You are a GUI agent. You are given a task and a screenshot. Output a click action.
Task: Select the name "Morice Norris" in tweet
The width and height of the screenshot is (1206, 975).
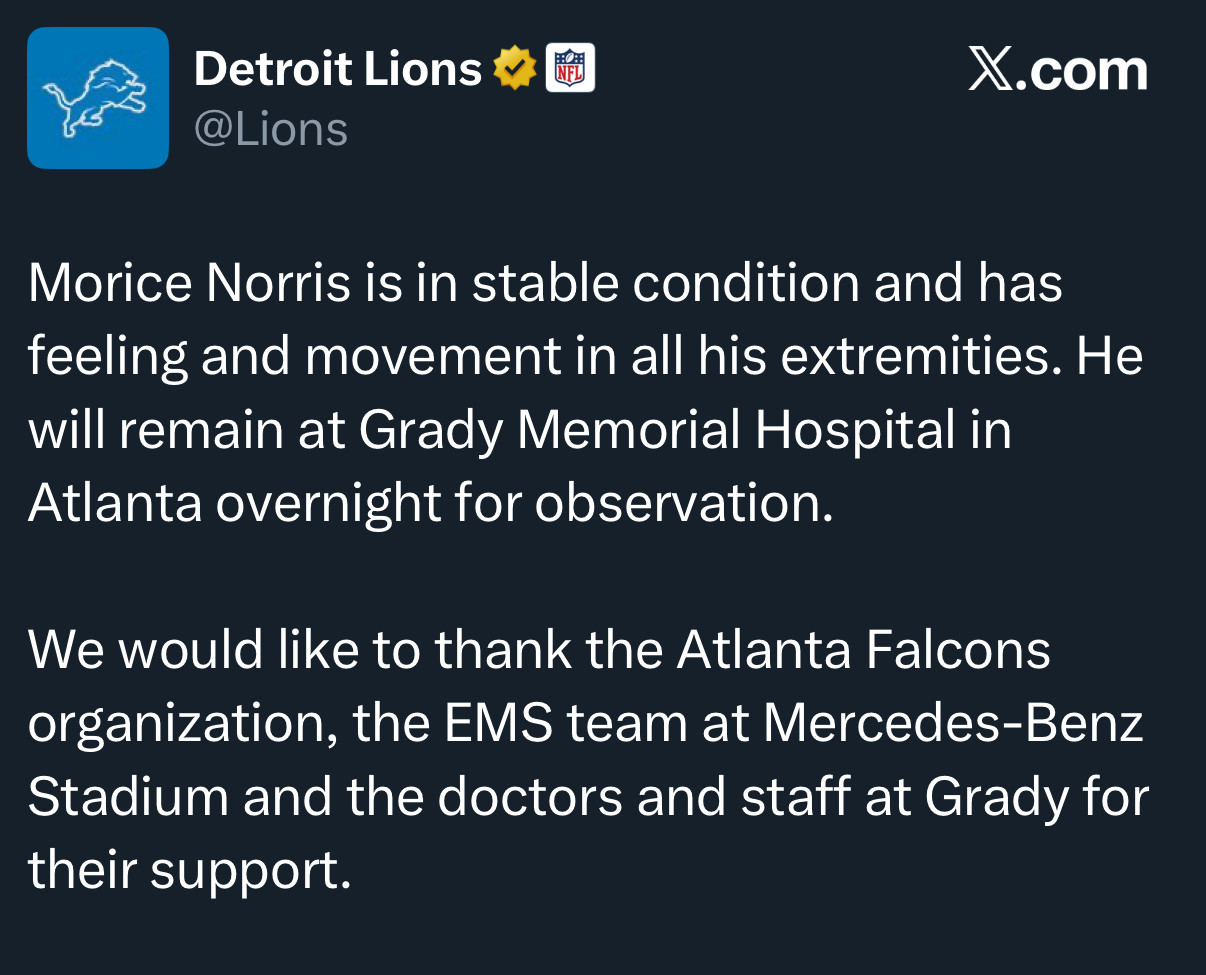189,283
